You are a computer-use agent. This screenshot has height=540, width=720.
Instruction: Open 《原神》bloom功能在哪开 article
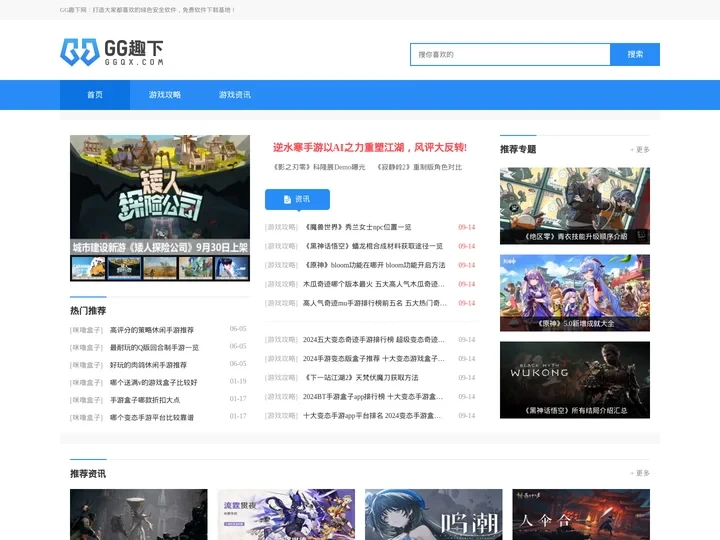point(374,265)
